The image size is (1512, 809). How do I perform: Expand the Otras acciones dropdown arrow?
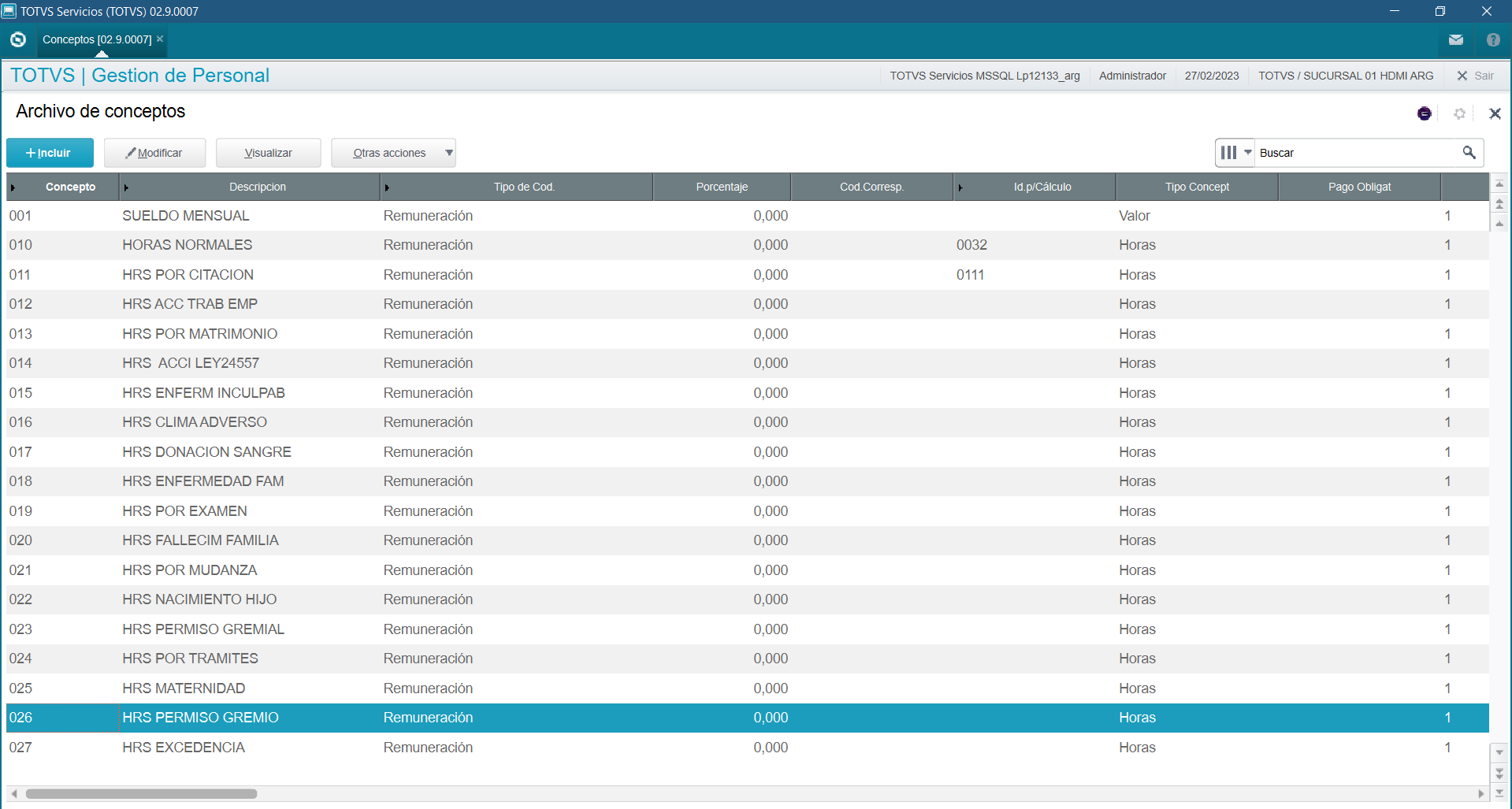point(449,153)
